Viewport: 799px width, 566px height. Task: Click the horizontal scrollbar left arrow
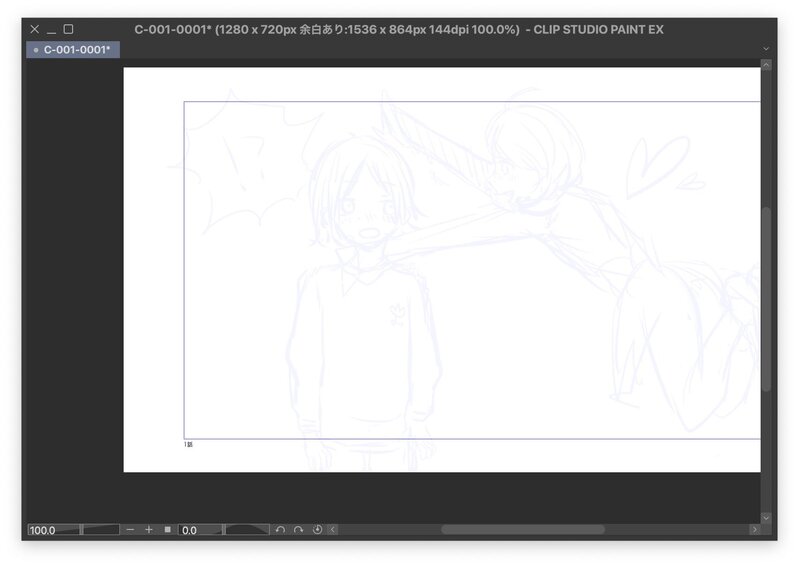[x=333, y=530]
